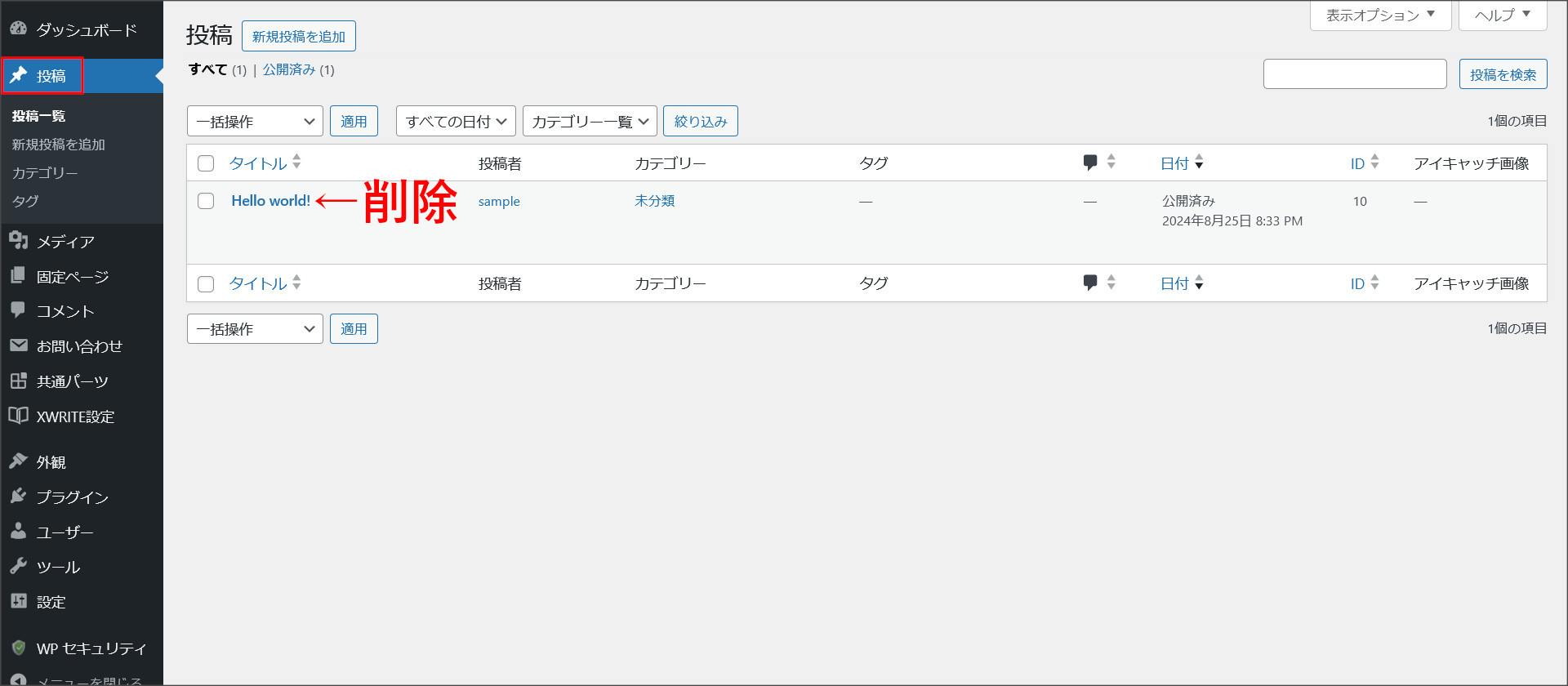Click the pushpin icon beside 投稿
The height and width of the screenshot is (686, 1568).
click(x=18, y=75)
